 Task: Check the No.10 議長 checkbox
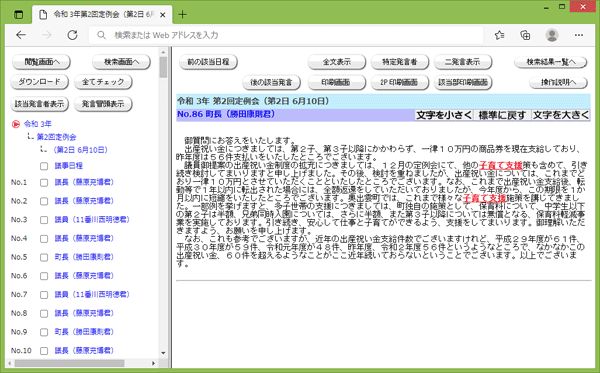(x=44, y=351)
